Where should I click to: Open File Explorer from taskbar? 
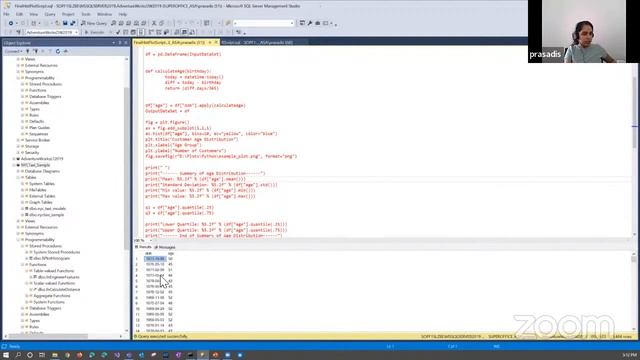[x=54, y=355]
